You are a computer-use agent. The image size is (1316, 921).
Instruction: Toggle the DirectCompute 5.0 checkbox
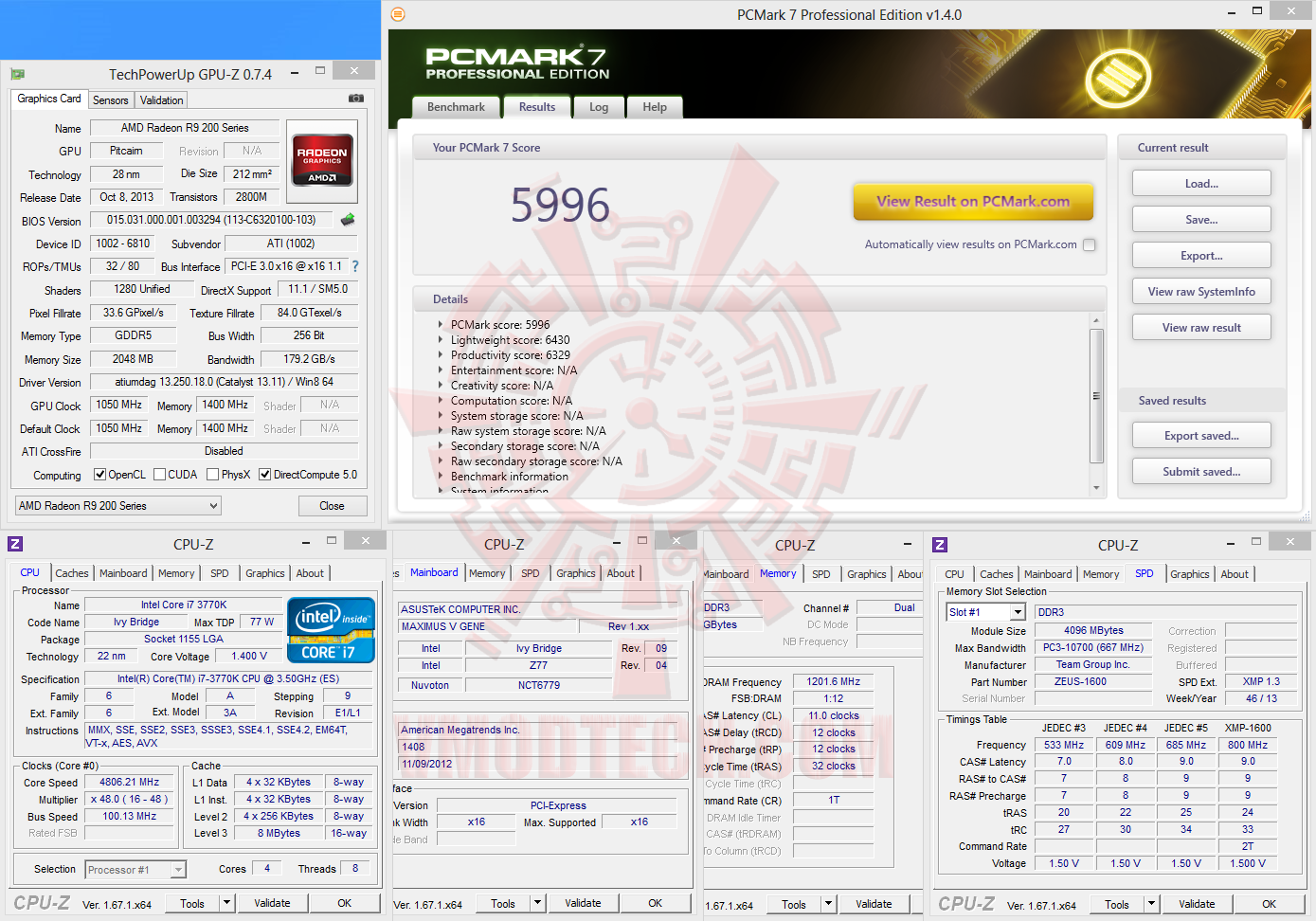click(265, 475)
